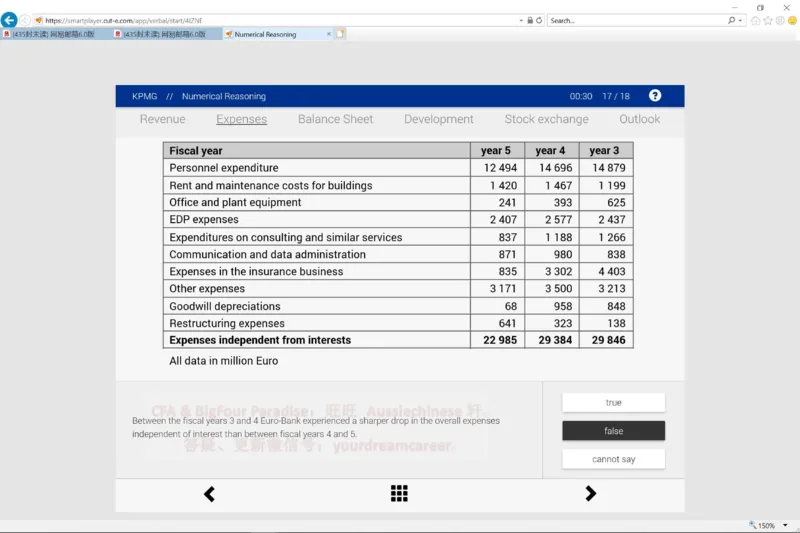The image size is (800, 533).
Task: Click the 150% zoom level value
Action: [x=766, y=525]
